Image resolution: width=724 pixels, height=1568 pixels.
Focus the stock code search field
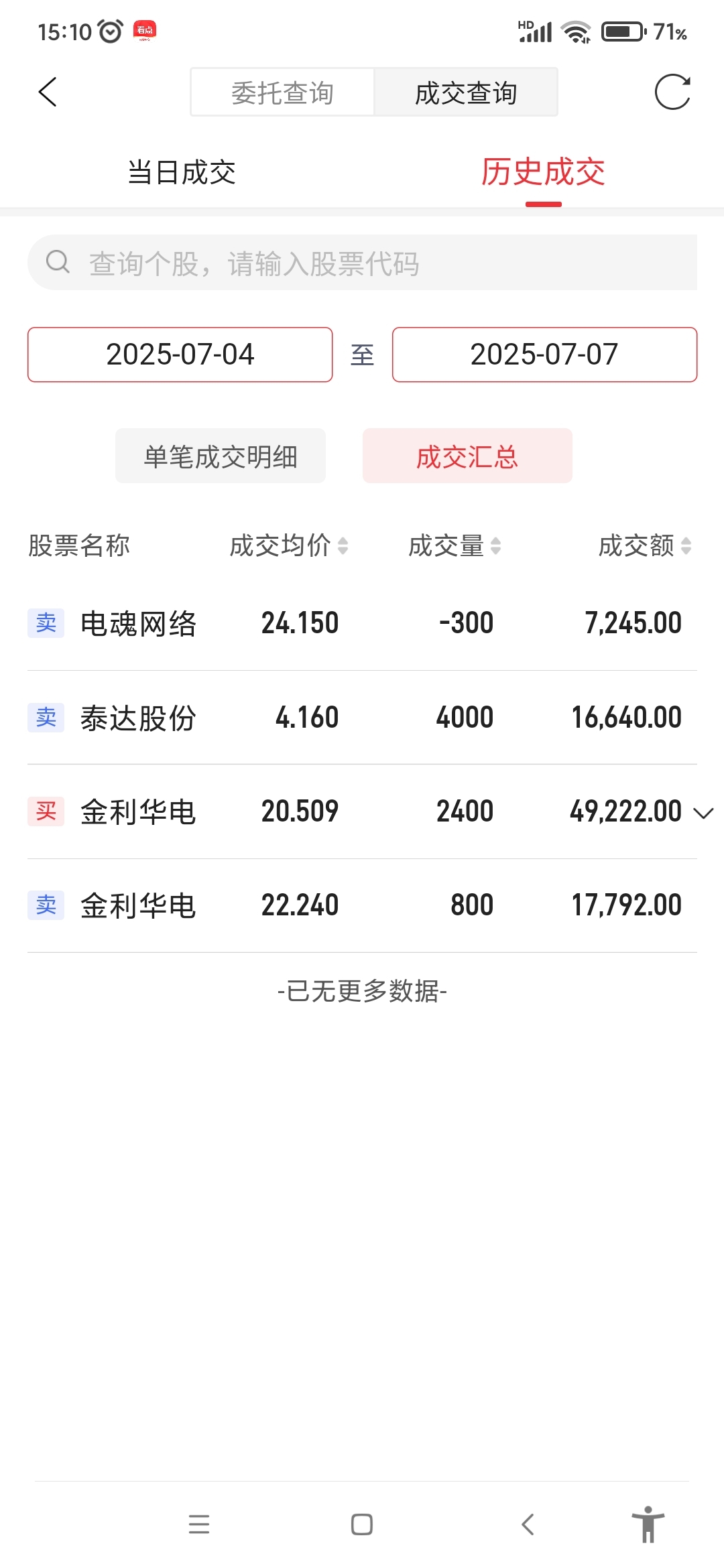pyautogui.click(x=362, y=263)
